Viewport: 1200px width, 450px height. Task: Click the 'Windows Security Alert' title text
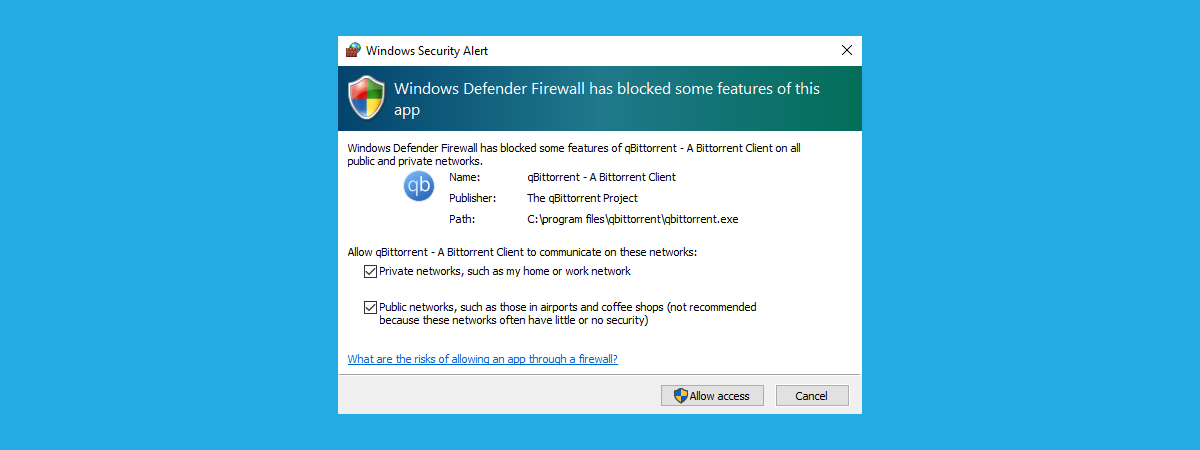click(x=427, y=50)
